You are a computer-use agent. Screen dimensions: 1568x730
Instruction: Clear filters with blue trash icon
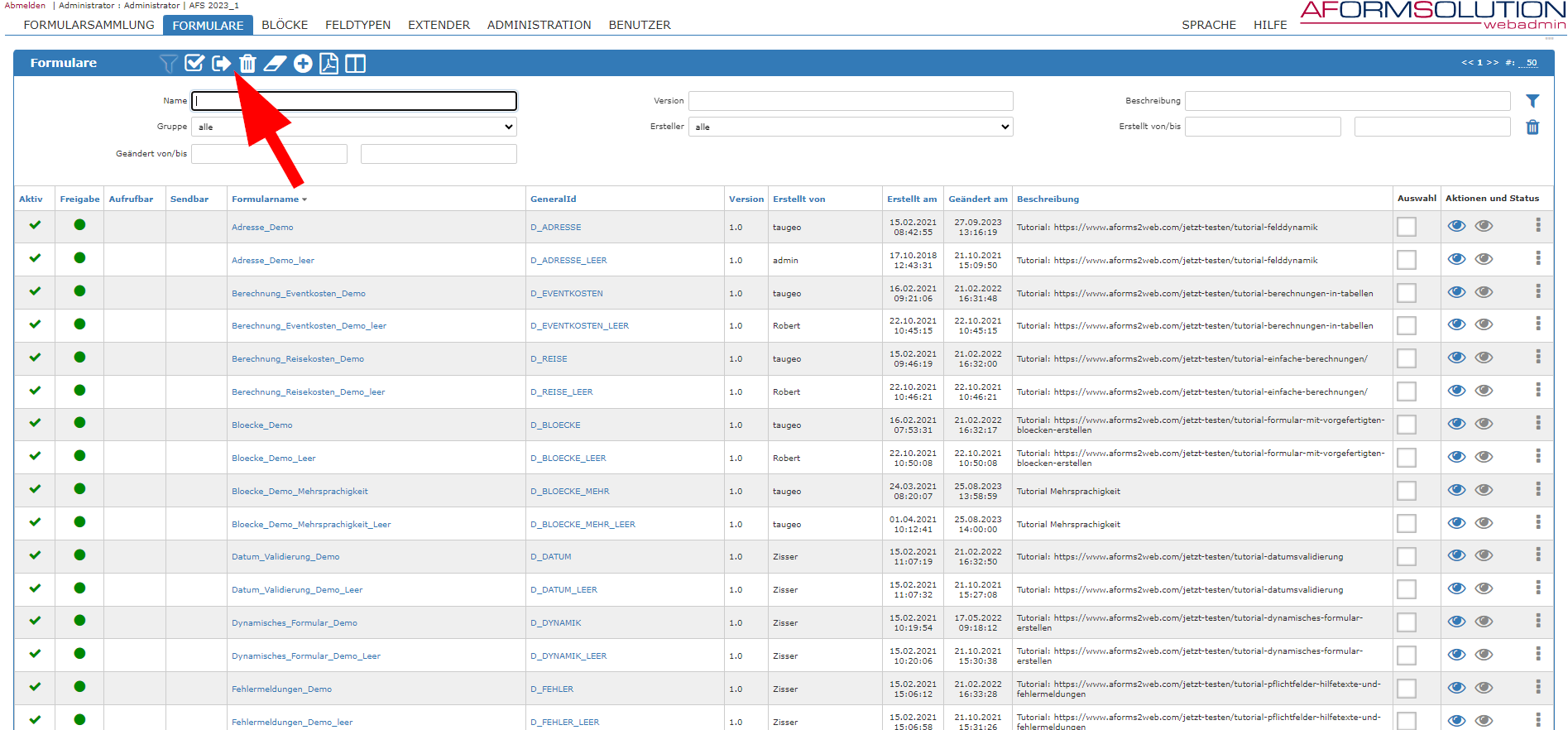click(x=1532, y=127)
